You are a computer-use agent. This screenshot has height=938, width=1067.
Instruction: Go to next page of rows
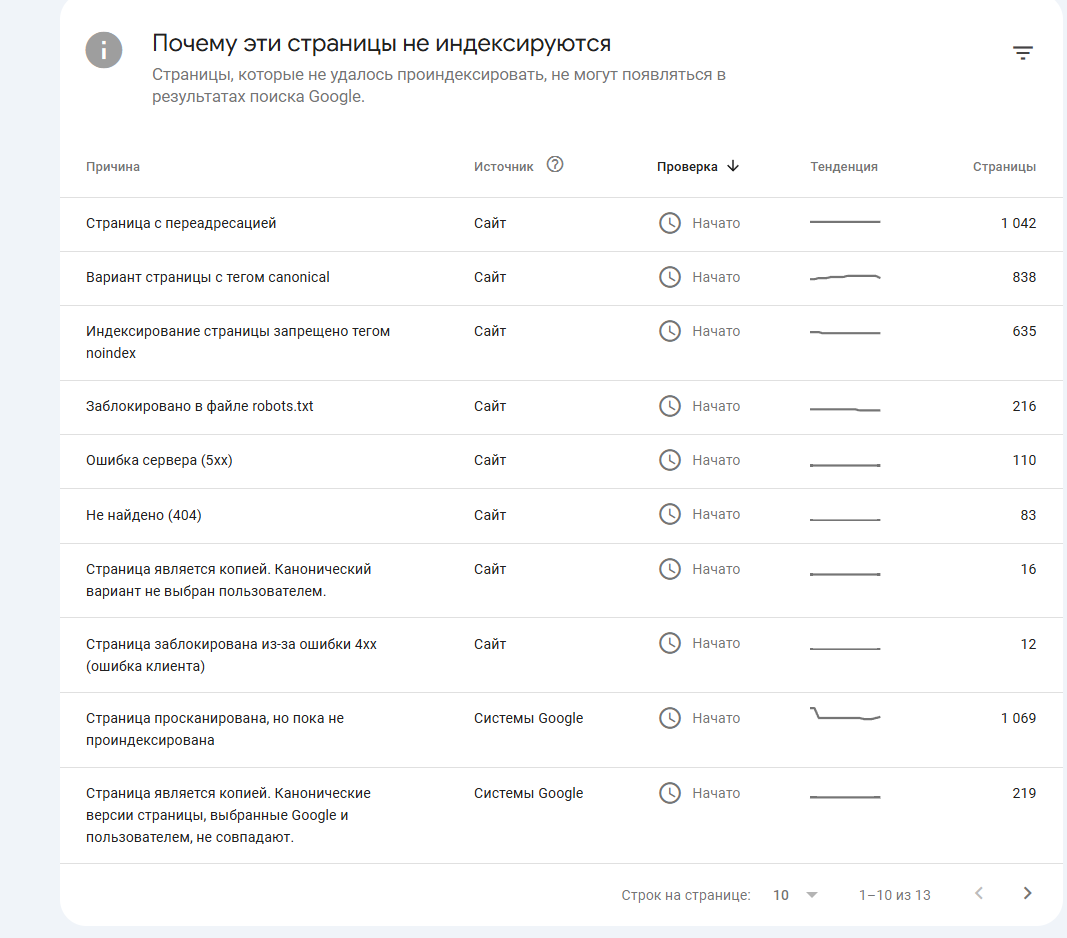click(x=1027, y=894)
